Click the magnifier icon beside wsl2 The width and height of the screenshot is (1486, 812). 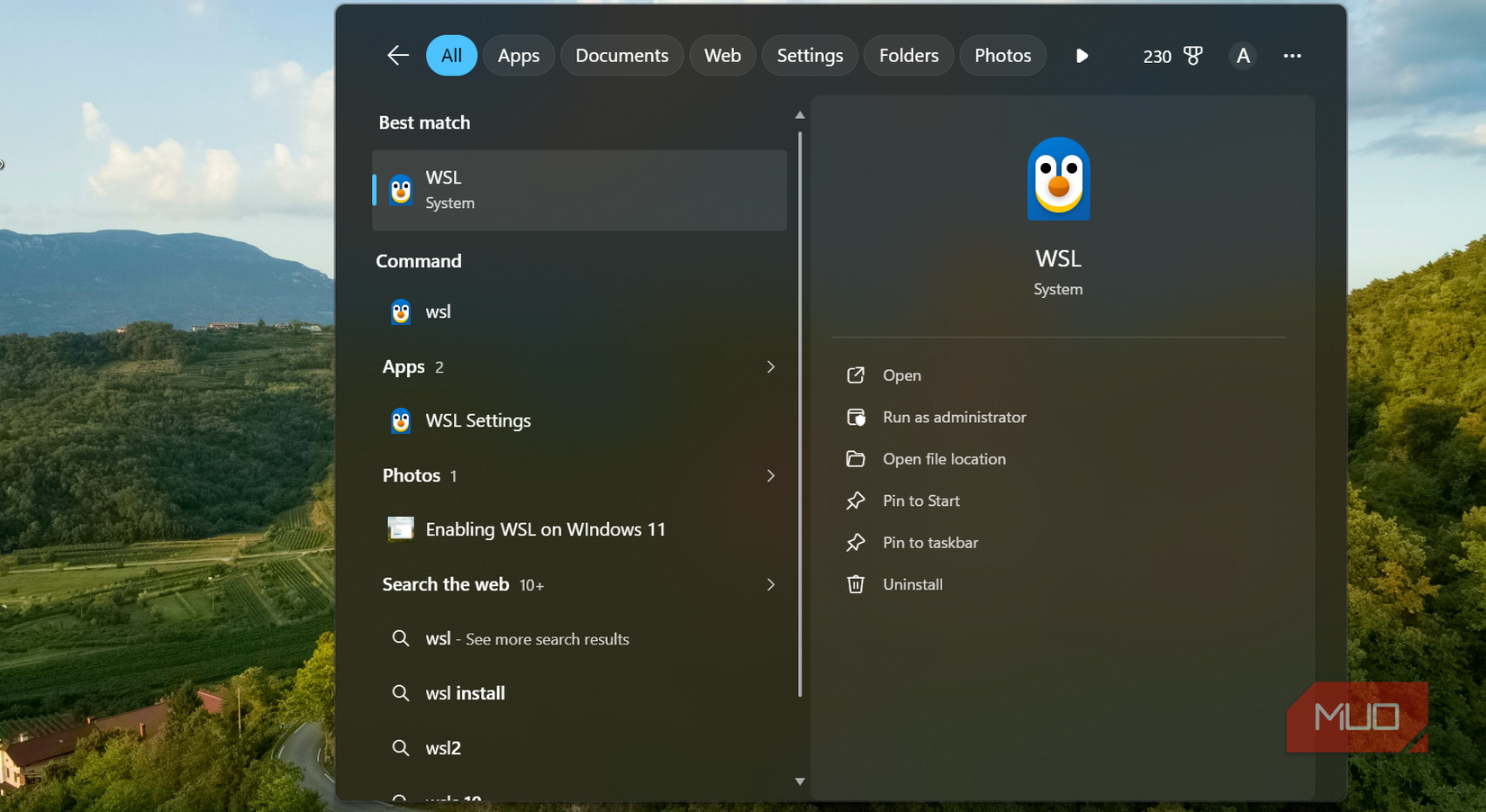coord(401,747)
